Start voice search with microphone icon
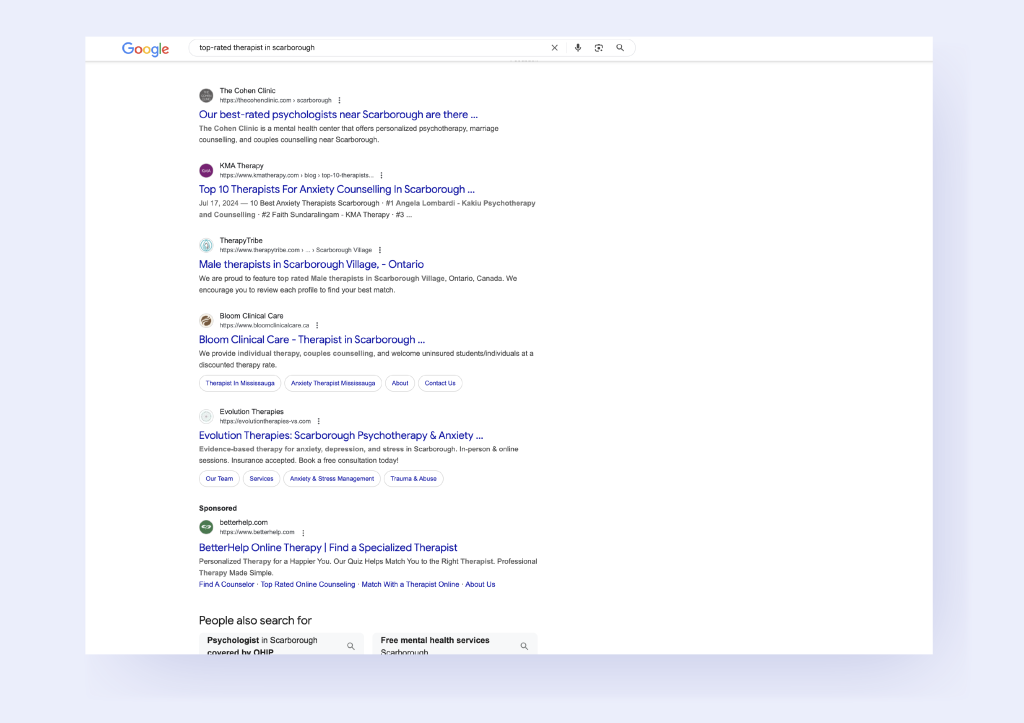1024x723 pixels. [x=578, y=48]
